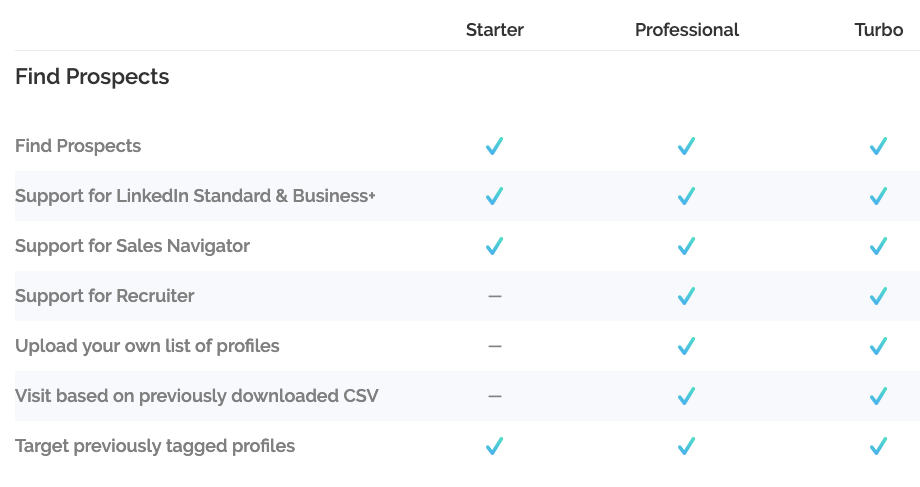Click Starter dash for Upload your own list

(x=495, y=346)
